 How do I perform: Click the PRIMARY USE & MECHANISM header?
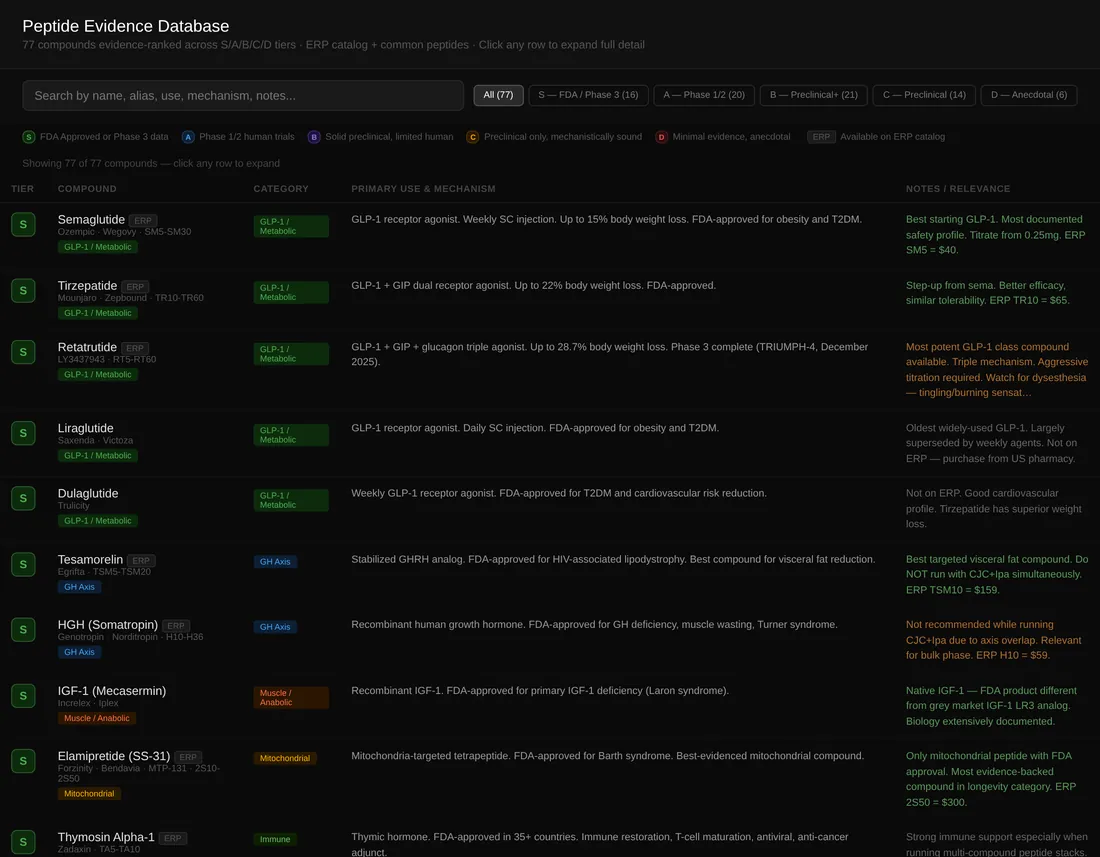423,189
